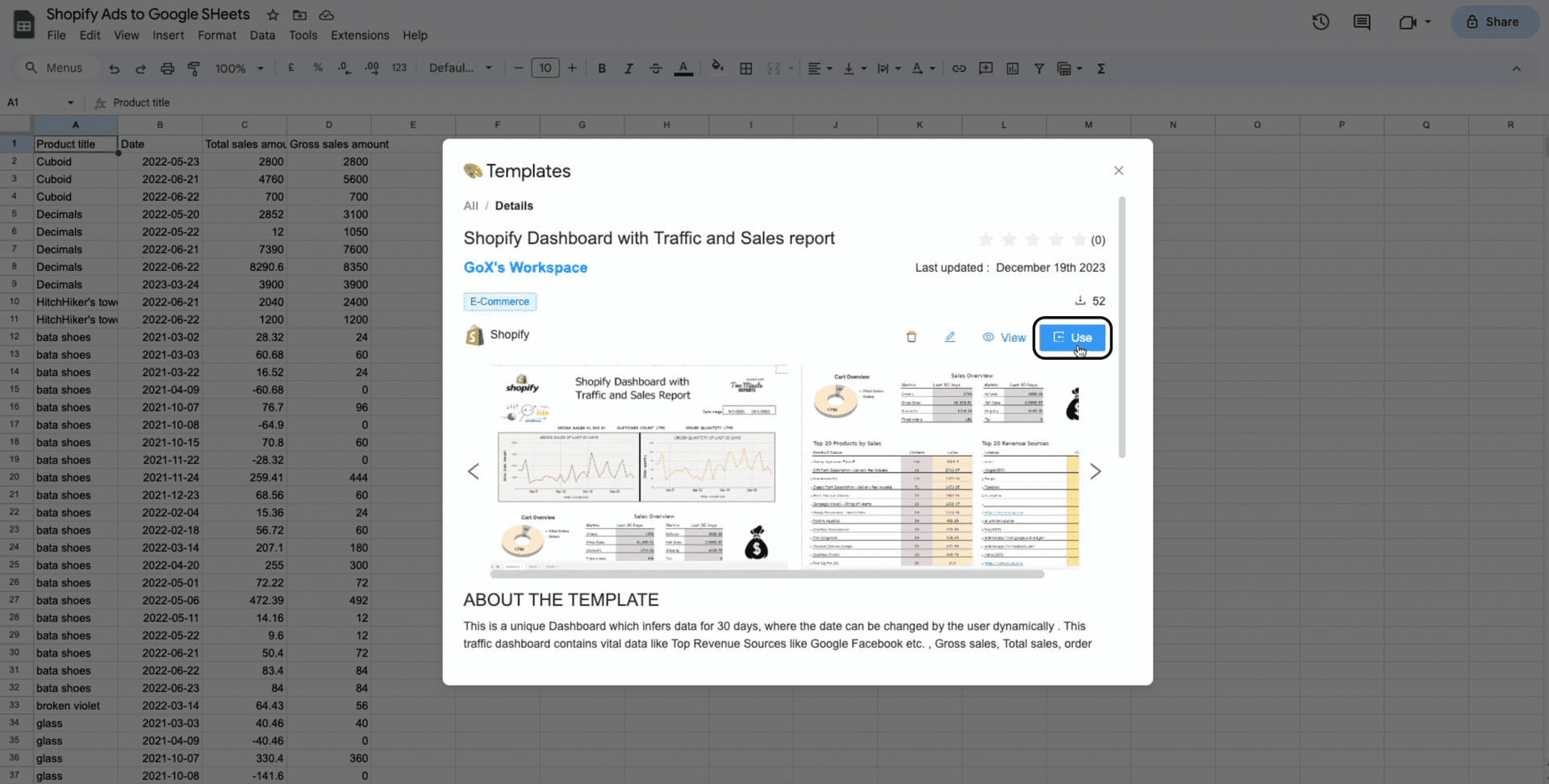Screen dimensions: 1549x784
Task: Click the increase decimal places icon
Action: click(x=372, y=68)
